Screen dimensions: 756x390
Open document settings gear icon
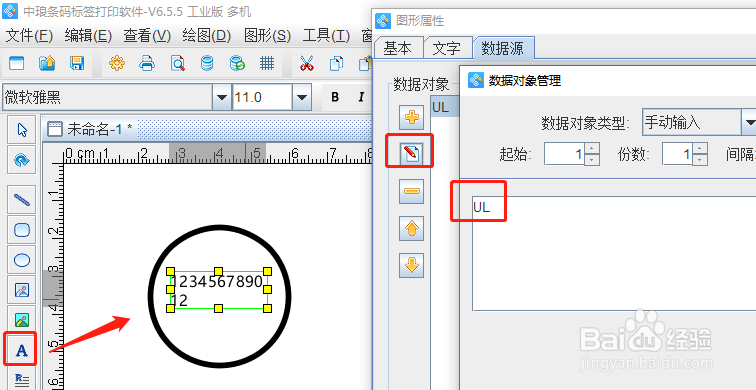click(117, 63)
